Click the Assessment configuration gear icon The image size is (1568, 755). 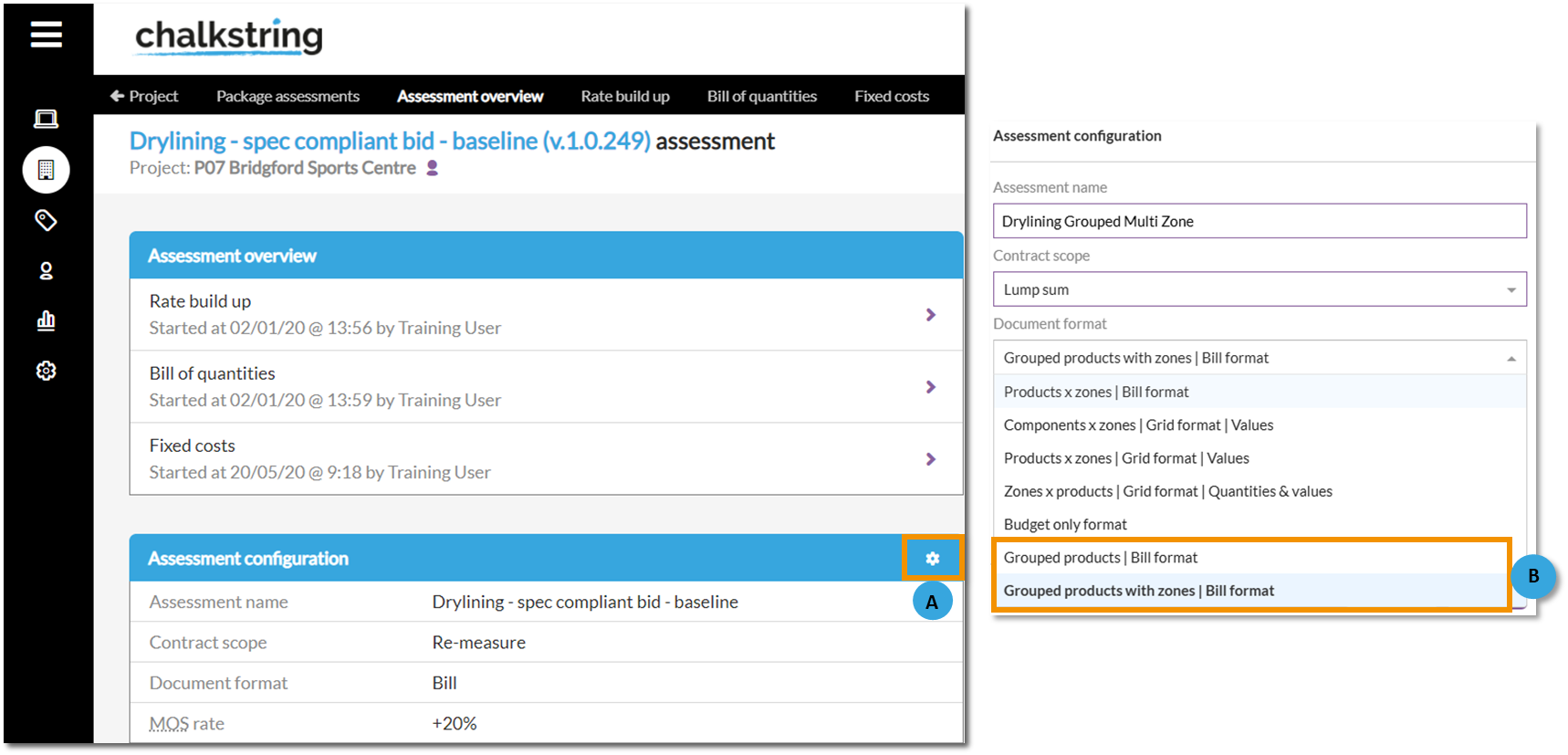click(x=932, y=558)
